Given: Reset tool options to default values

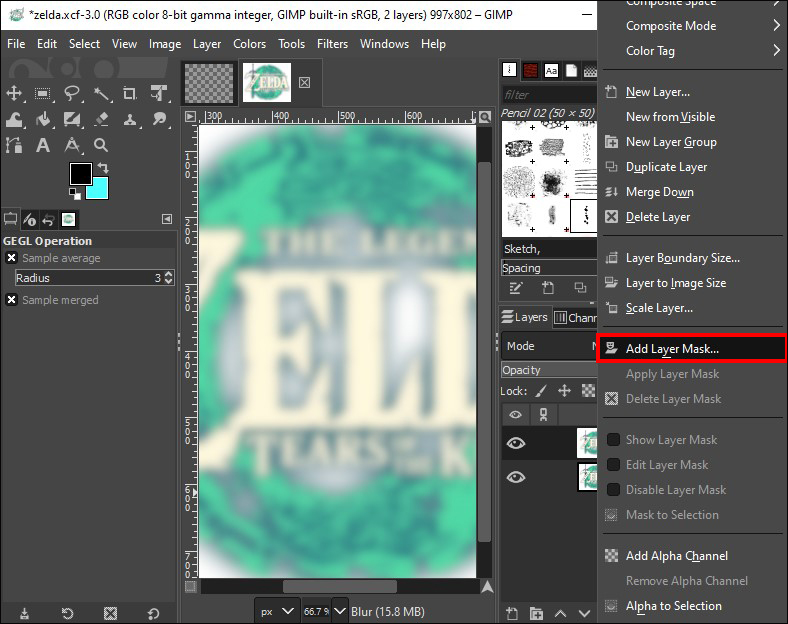Looking at the screenshot, I should (x=153, y=613).
